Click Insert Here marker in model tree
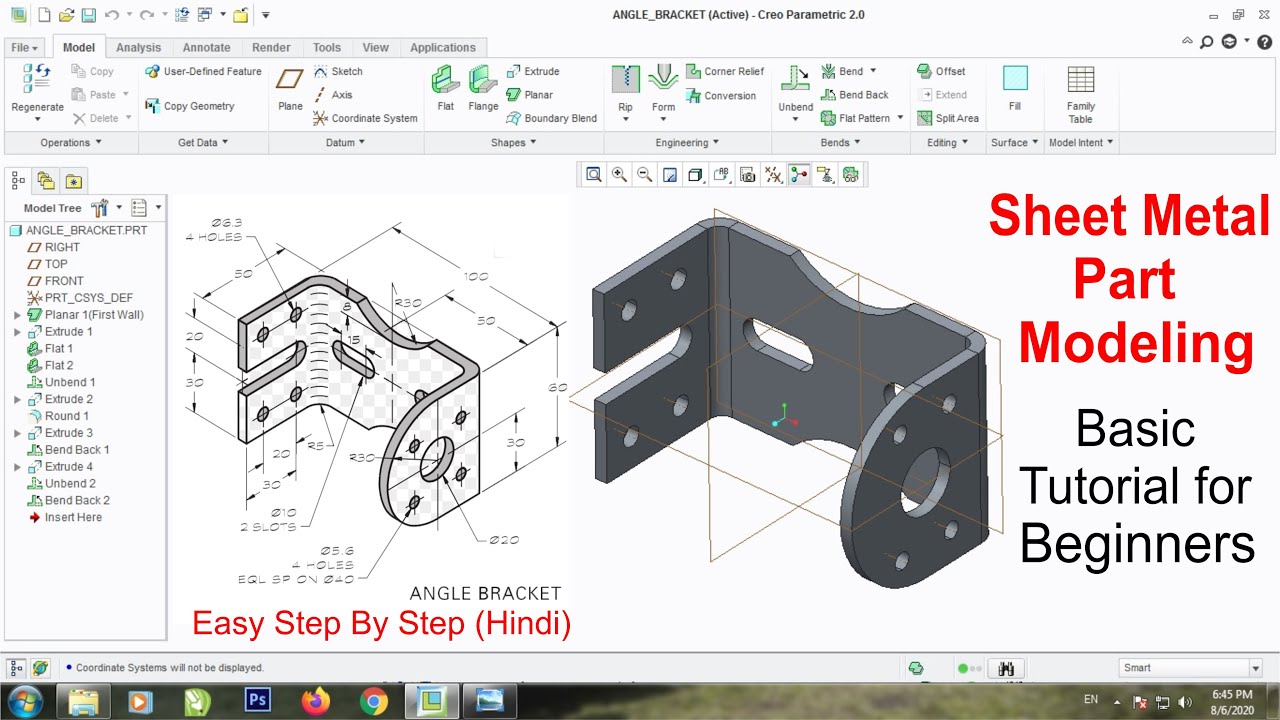The width and height of the screenshot is (1280, 720). (65, 517)
